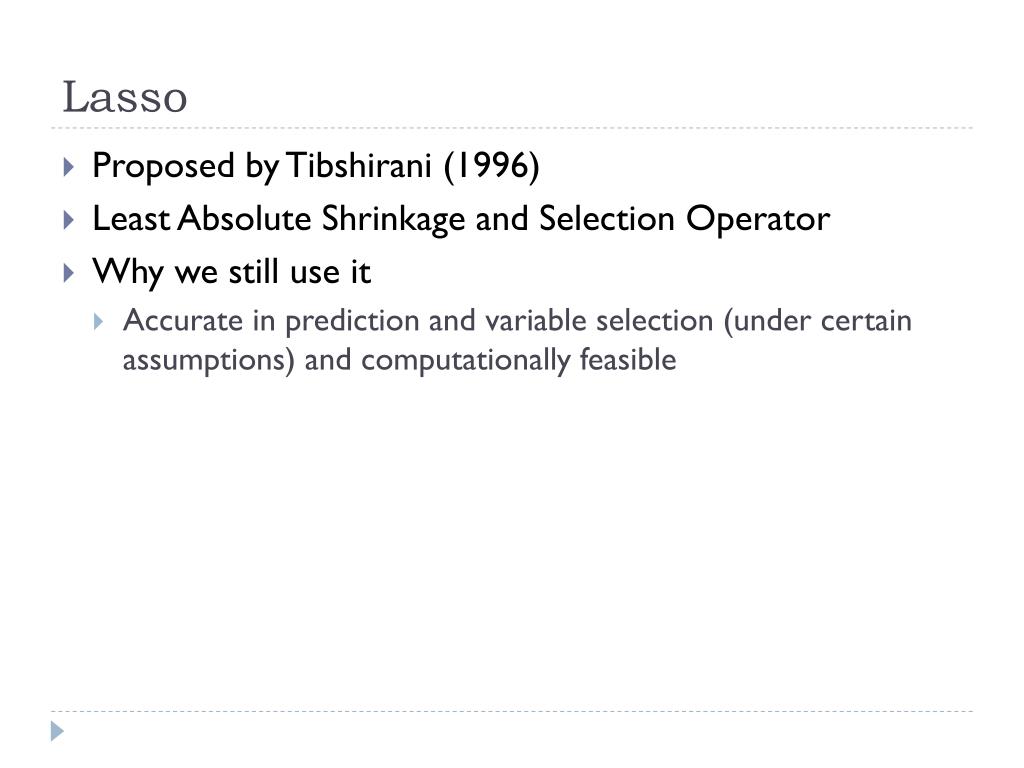This screenshot has width=1024, height=768.
Task: Click the phrase computationally feasible
Action: tap(519, 360)
